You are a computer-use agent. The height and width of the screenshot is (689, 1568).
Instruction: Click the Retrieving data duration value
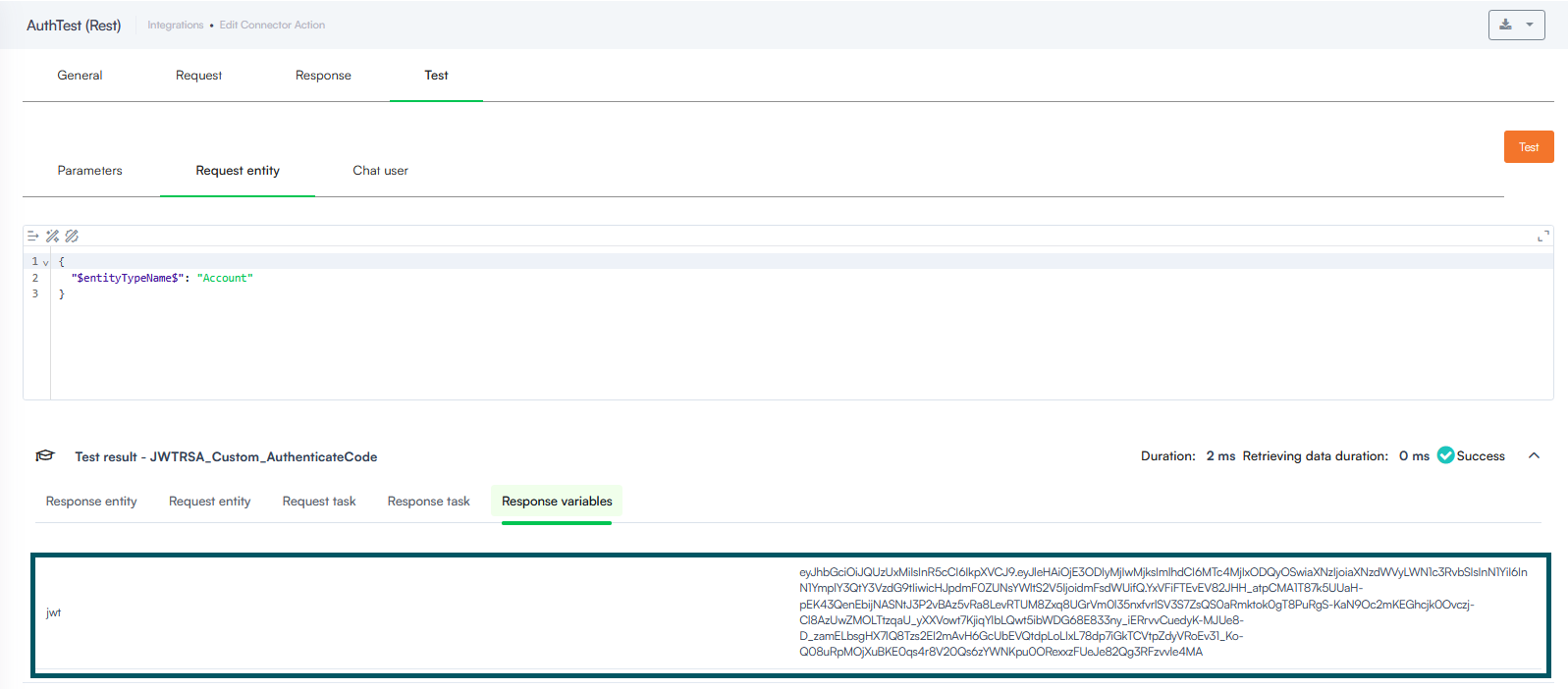tap(1414, 456)
